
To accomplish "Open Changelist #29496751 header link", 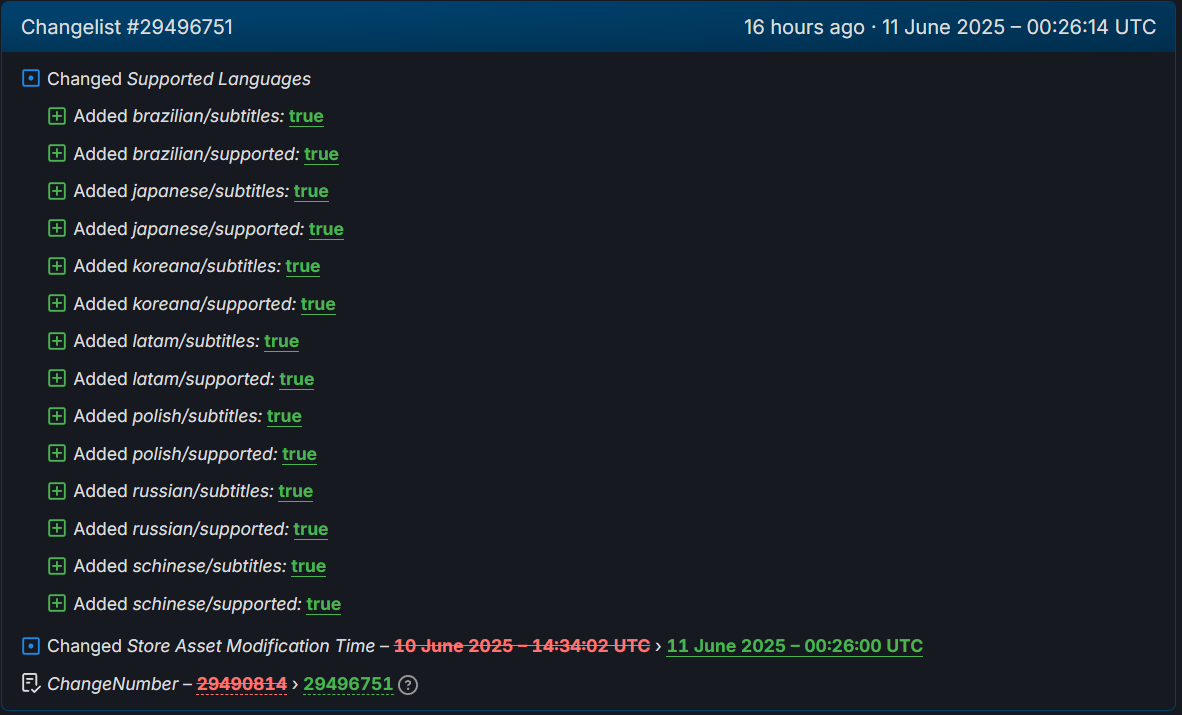I will coord(127,27).
